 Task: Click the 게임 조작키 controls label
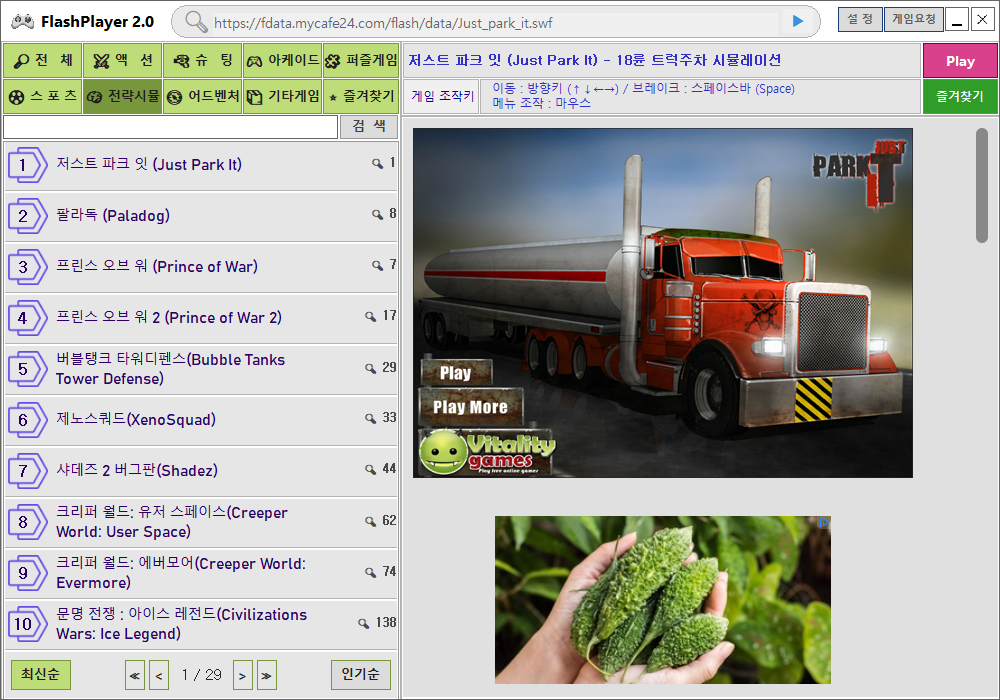click(x=442, y=96)
